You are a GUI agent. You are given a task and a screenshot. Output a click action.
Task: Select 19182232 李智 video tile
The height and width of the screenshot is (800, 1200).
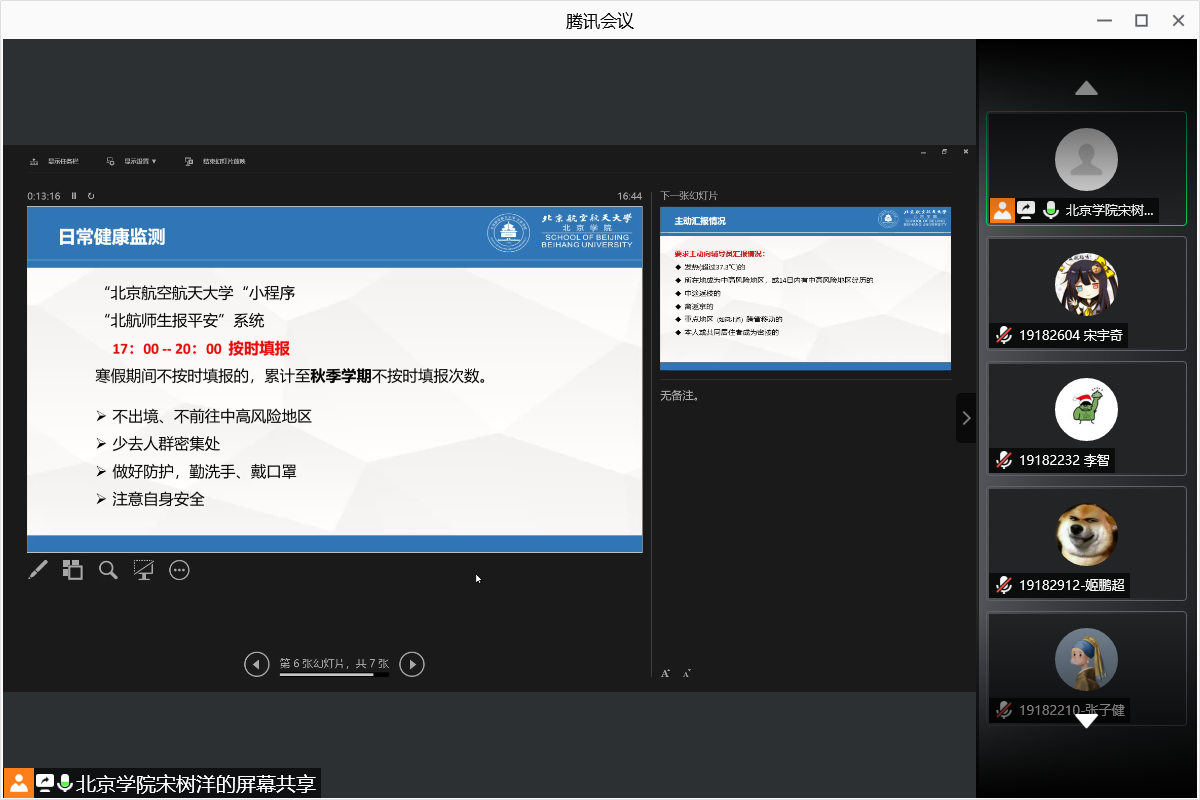click(x=1087, y=418)
